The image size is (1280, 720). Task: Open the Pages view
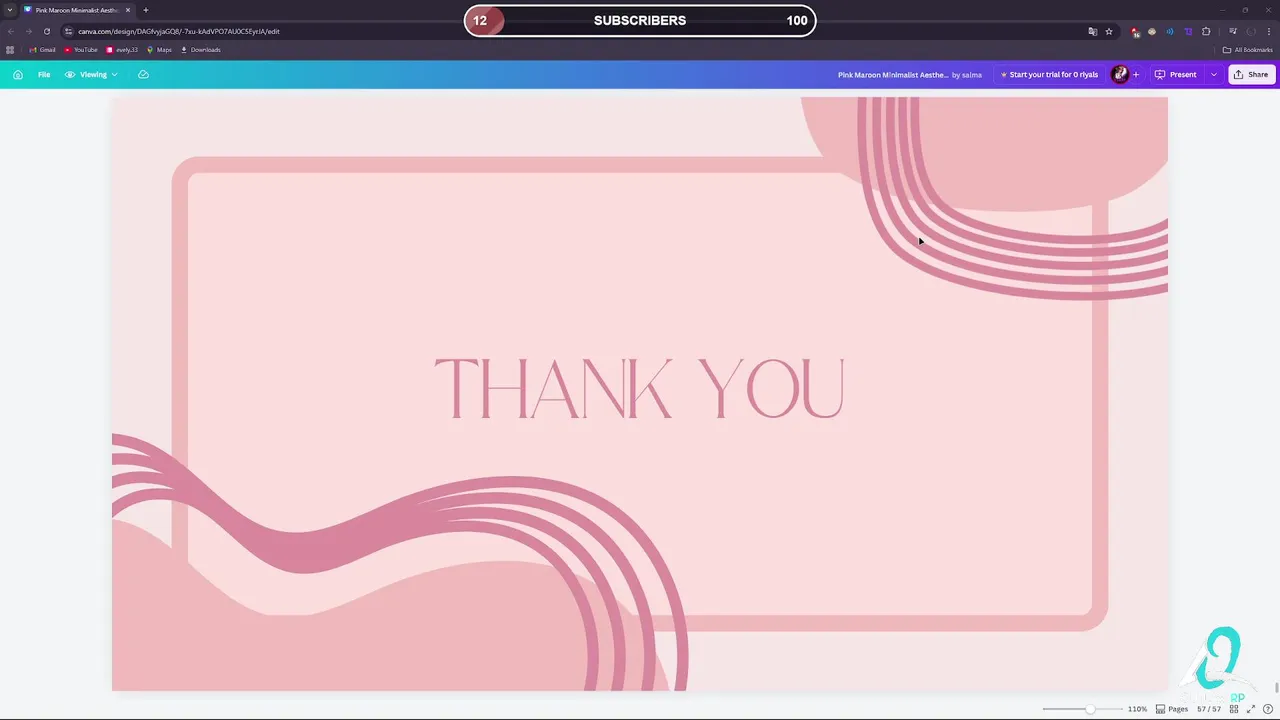[1172, 709]
